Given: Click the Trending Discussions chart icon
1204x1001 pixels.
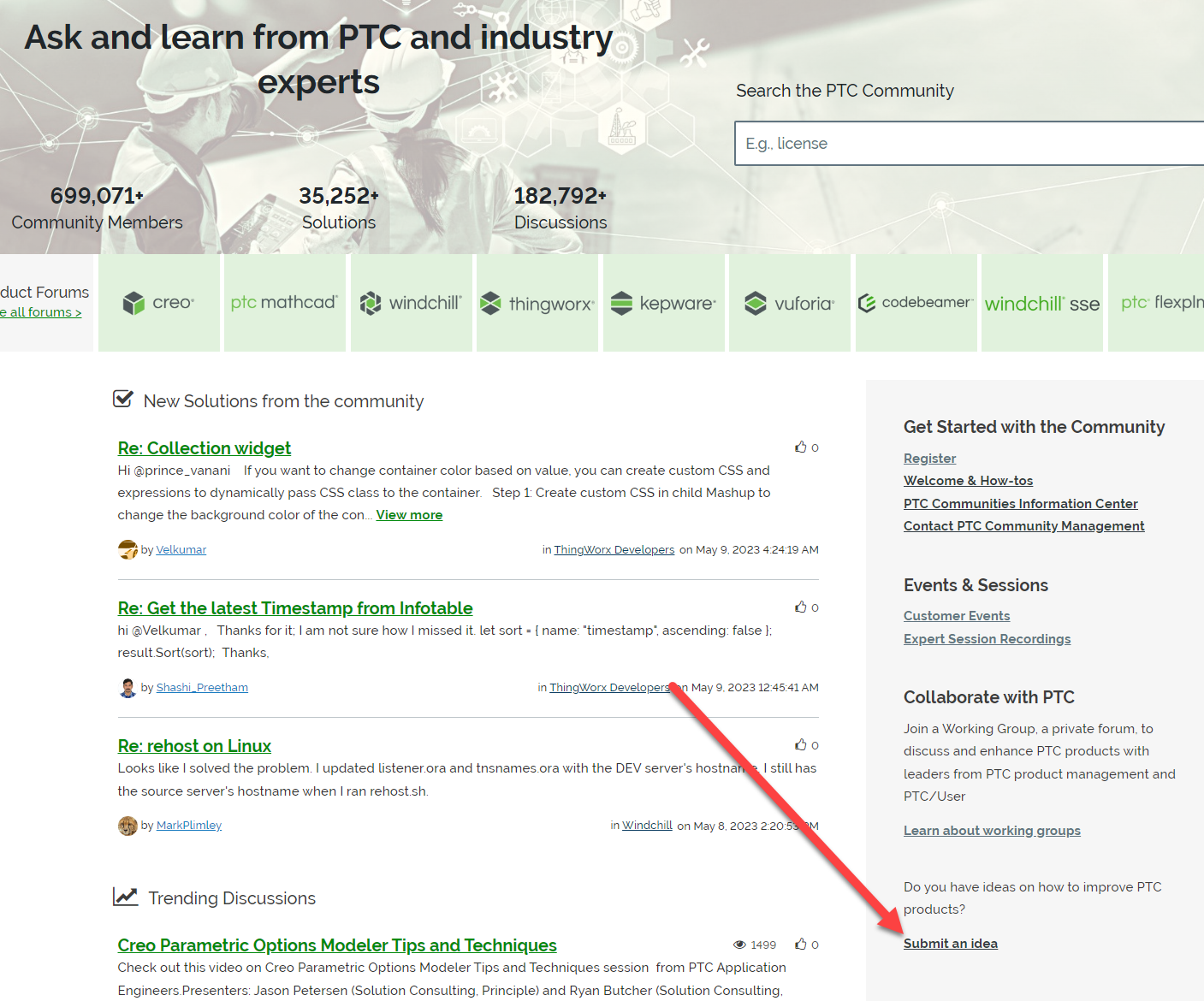Looking at the screenshot, I should (126, 896).
